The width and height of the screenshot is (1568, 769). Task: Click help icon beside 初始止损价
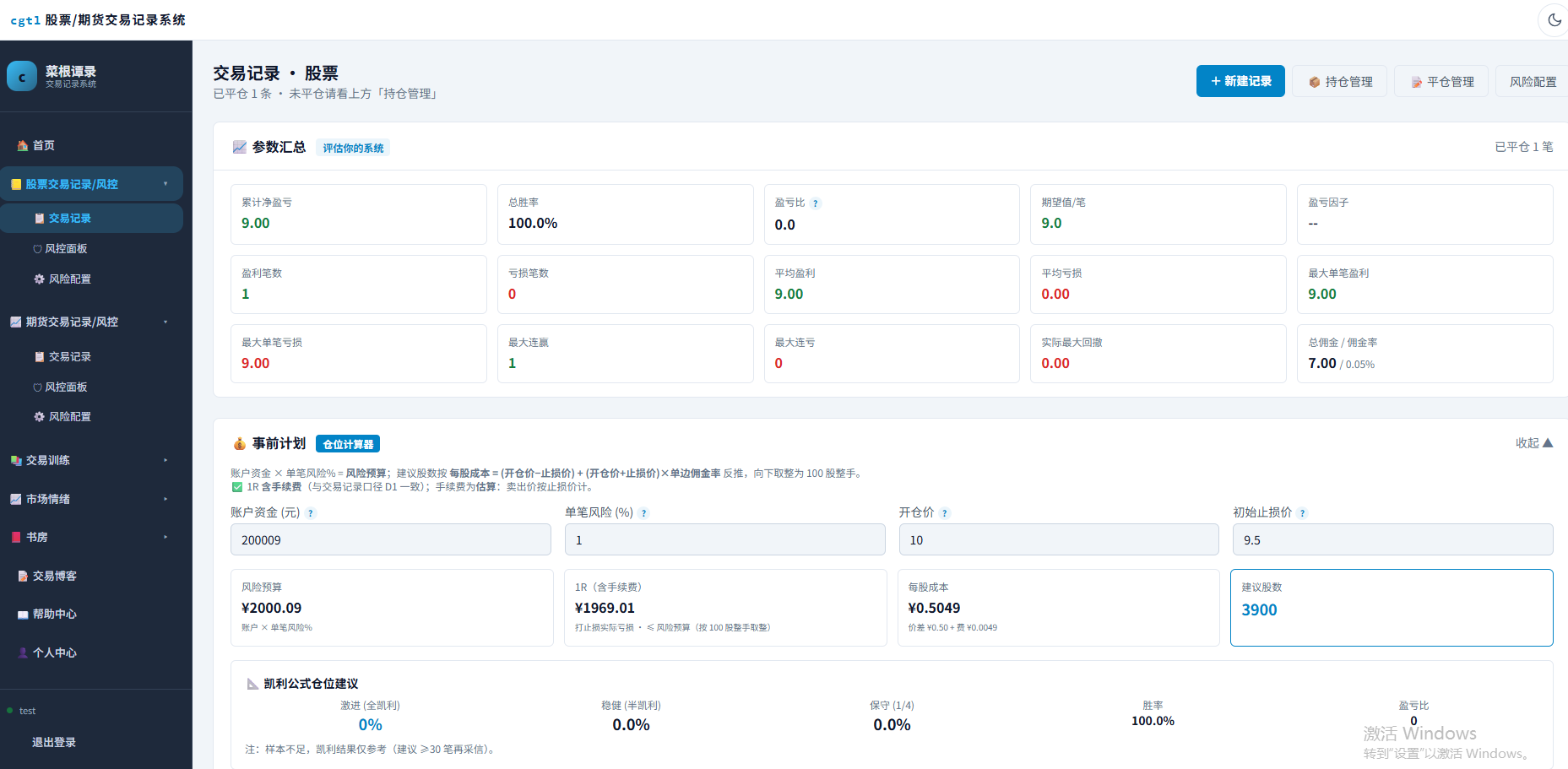click(x=1303, y=513)
